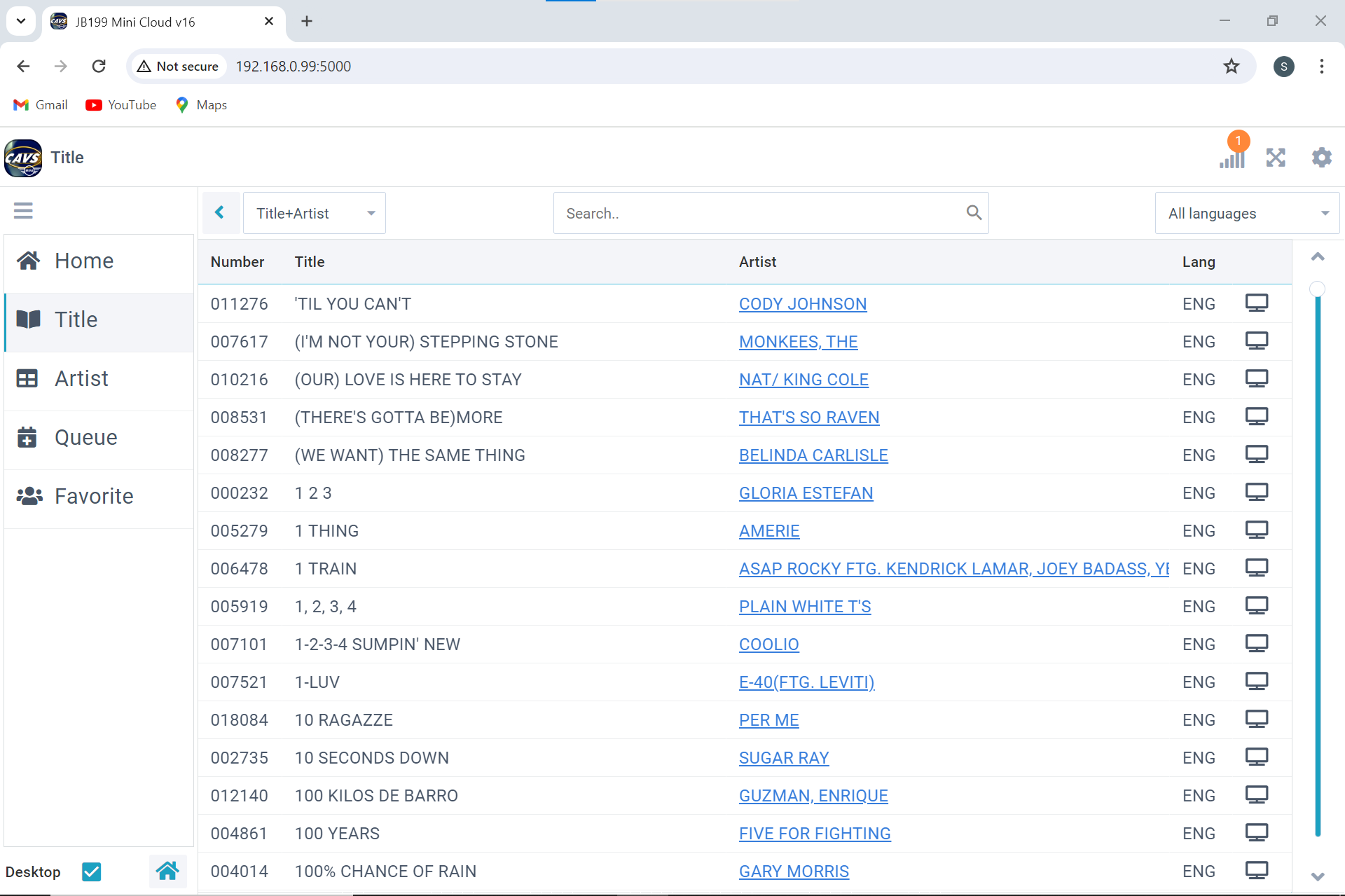
Task: Click the monitor icon for THE SAME THING row
Action: [x=1256, y=455]
